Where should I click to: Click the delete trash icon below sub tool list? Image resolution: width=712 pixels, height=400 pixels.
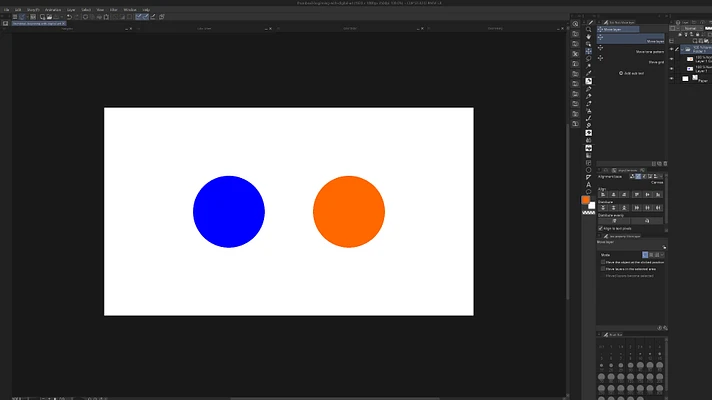(x=665, y=163)
